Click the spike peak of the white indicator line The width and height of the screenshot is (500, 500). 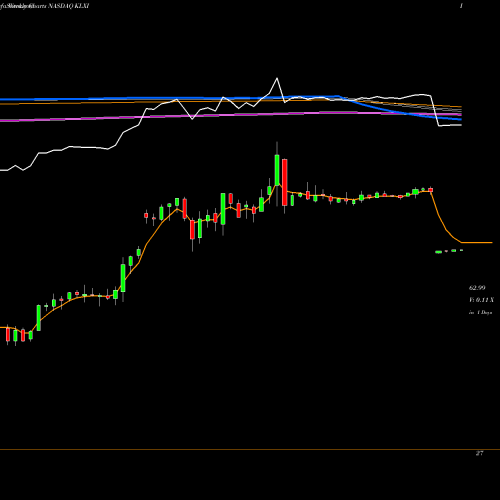click(x=277, y=79)
